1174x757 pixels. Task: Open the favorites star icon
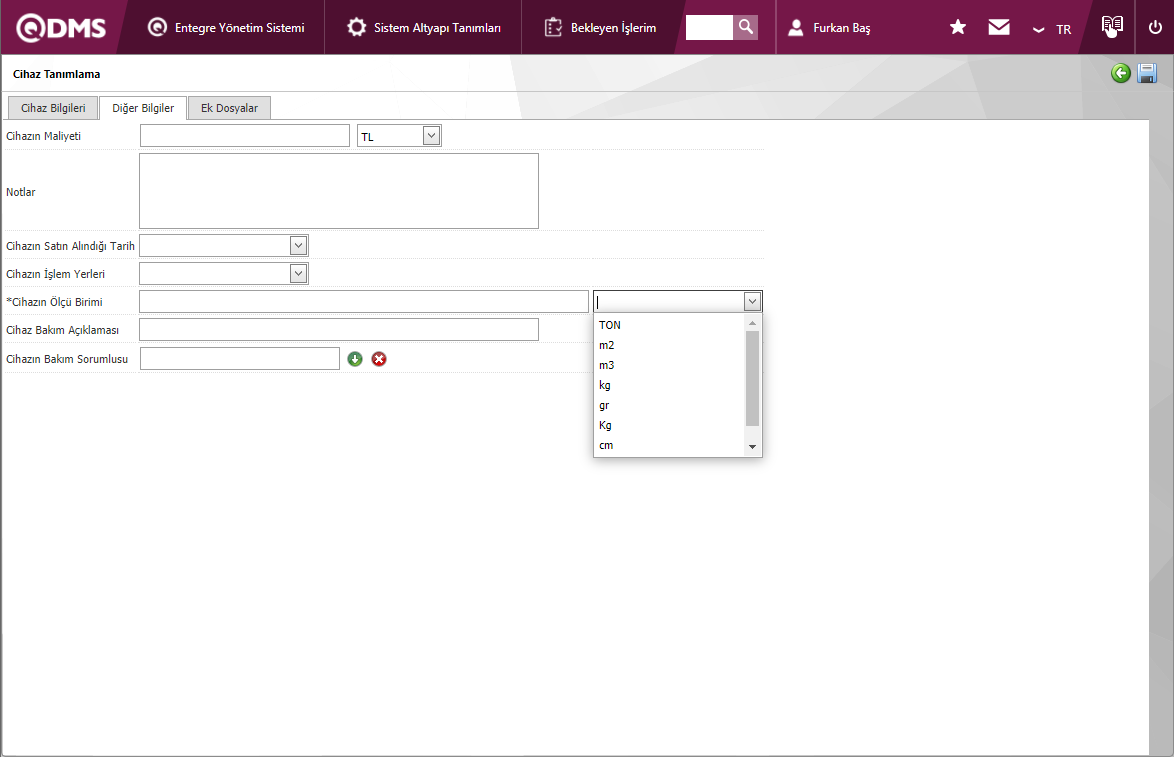[957, 28]
